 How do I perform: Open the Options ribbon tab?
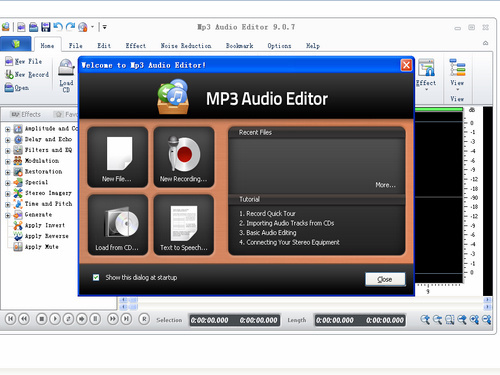[x=279, y=46]
